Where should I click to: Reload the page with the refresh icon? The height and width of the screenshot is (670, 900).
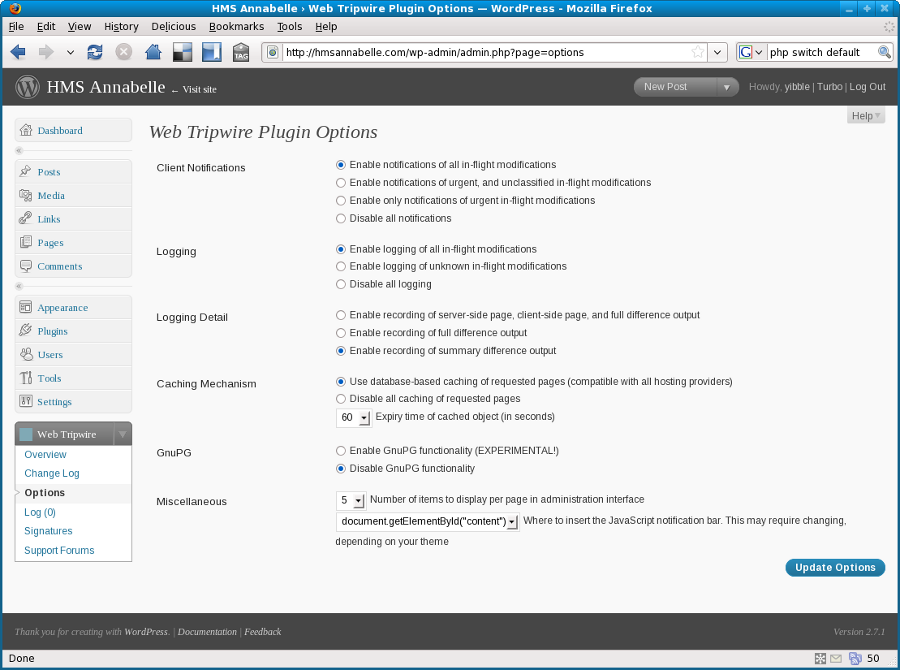point(95,52)
